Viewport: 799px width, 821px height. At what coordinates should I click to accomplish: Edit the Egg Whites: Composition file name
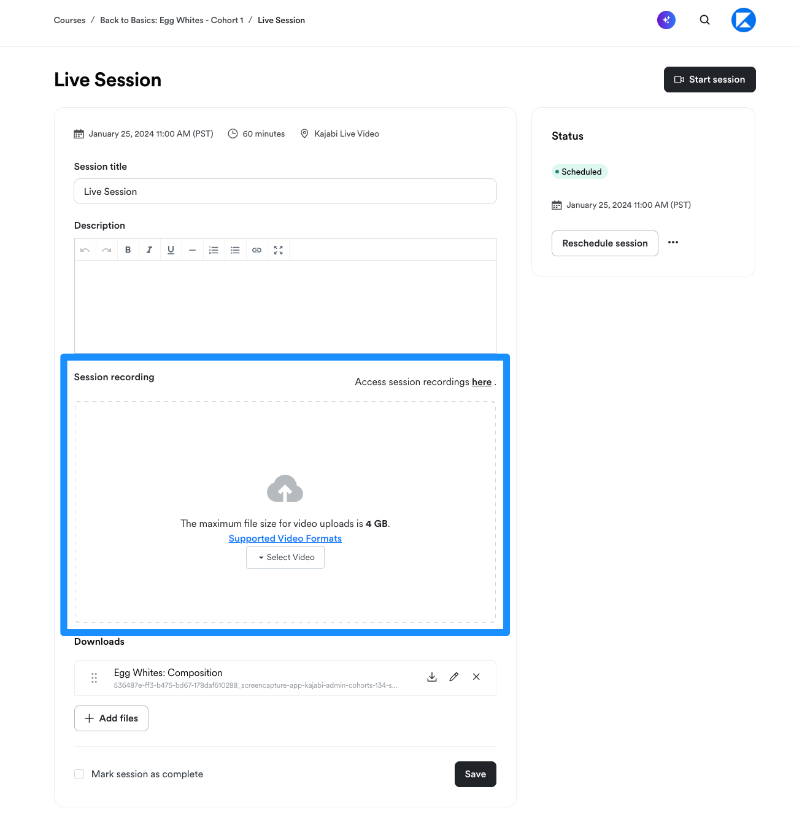[x=454, y=677]
